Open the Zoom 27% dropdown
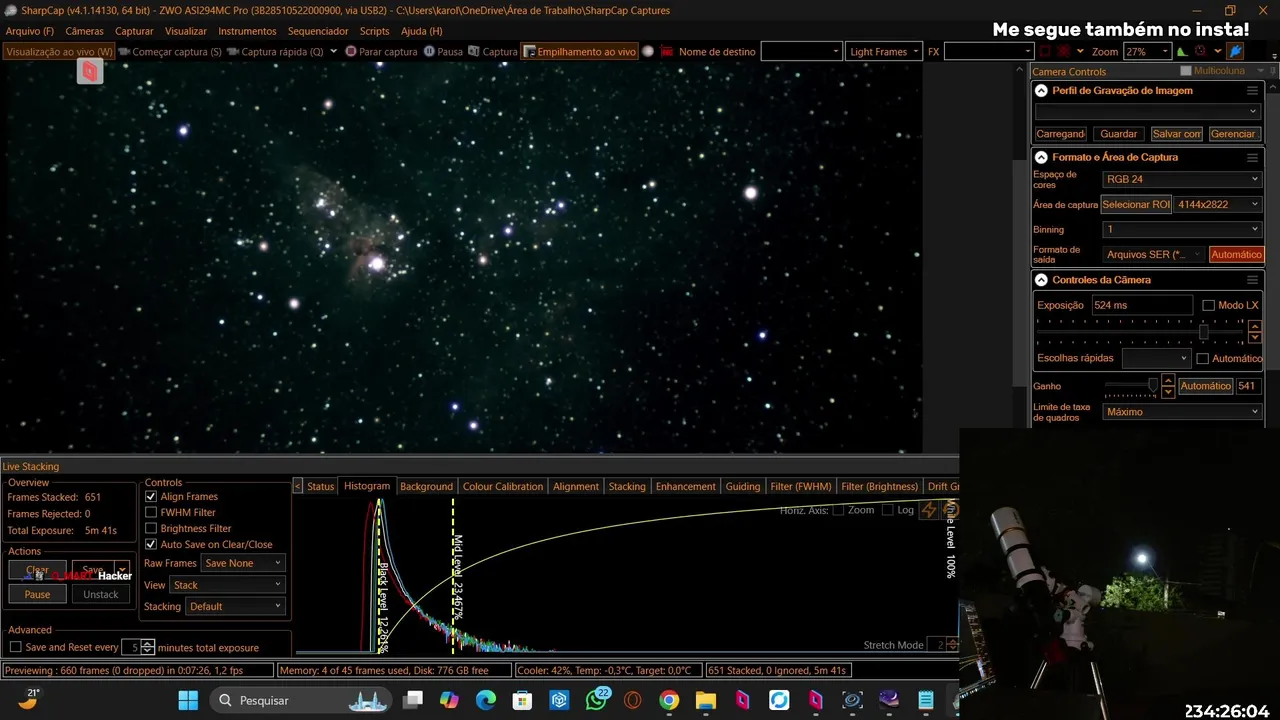Screen dimensions: 1280x720 click(1147, 51)
